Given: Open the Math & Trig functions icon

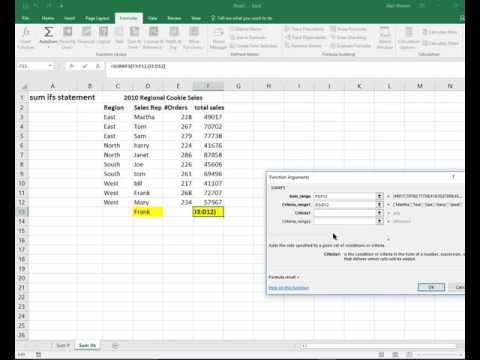Looking at the screenshot, I should coord(173,32).
